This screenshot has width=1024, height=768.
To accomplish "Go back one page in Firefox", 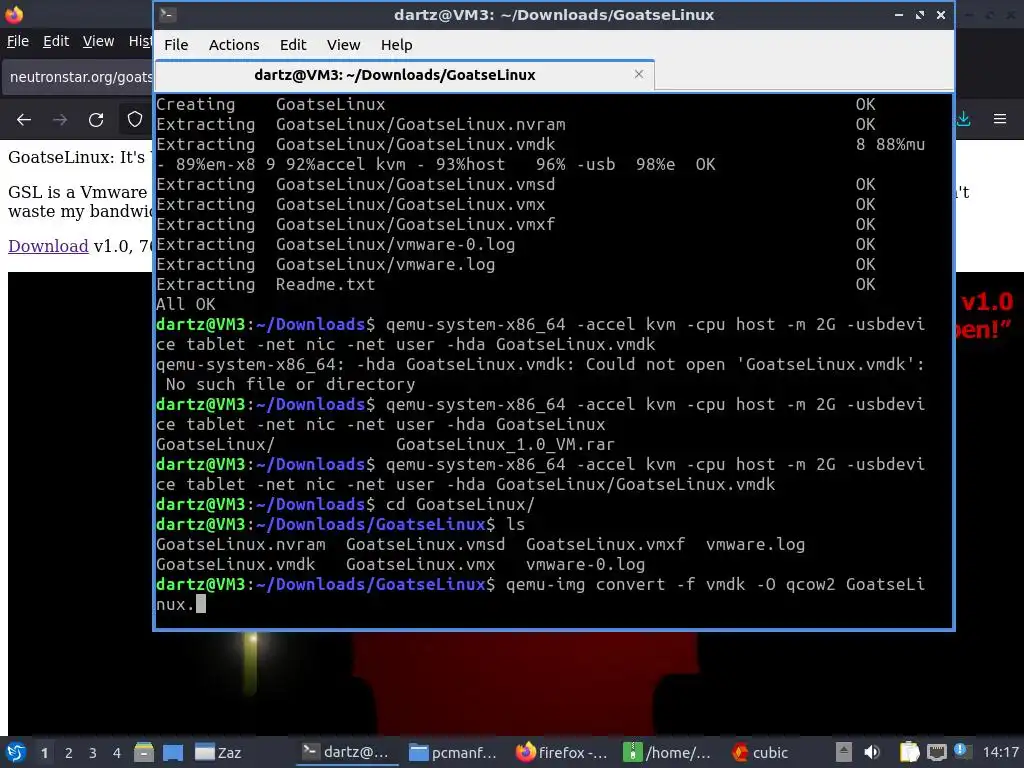I will [x=24, y=120].
